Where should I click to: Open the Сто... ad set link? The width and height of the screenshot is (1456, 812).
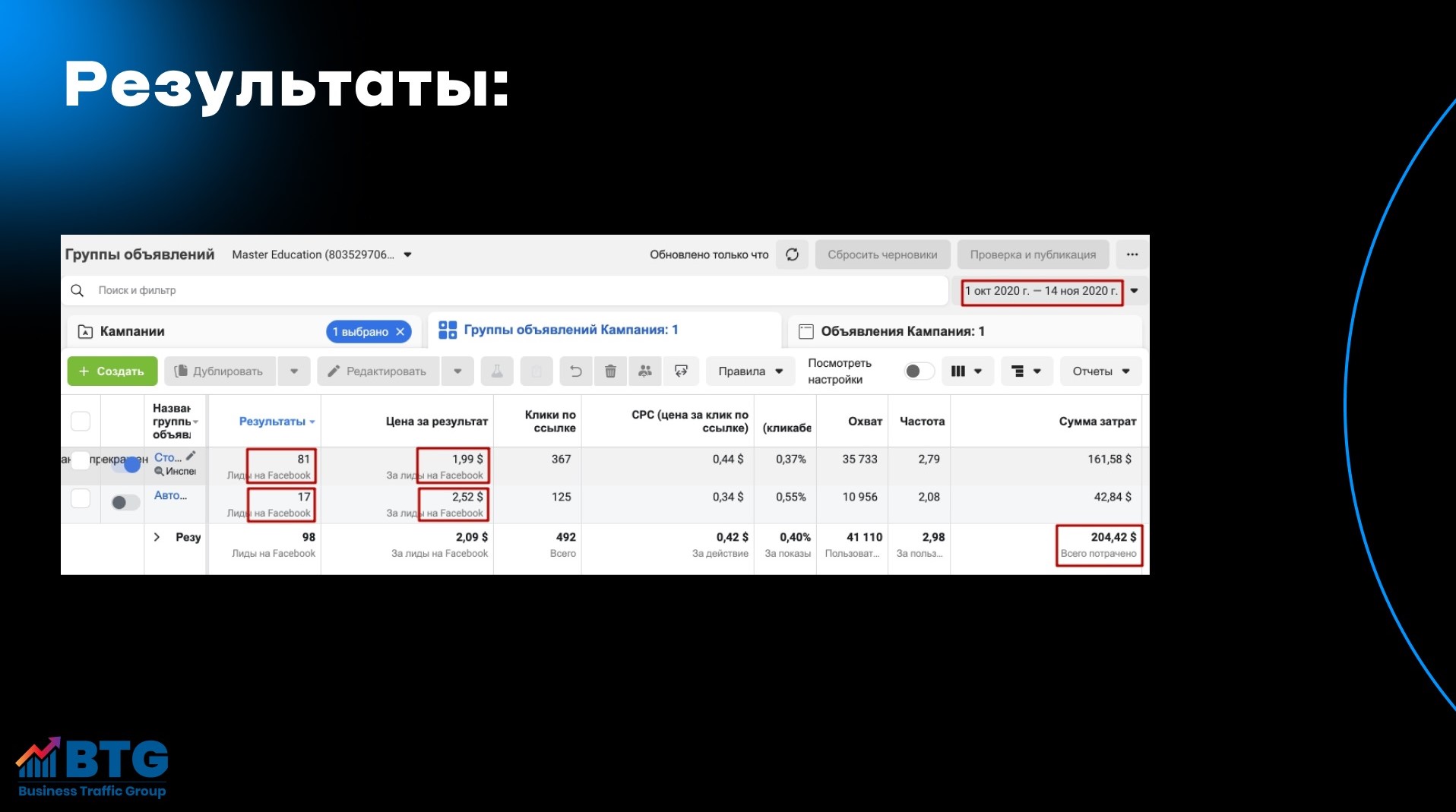(x=168, y=457)
